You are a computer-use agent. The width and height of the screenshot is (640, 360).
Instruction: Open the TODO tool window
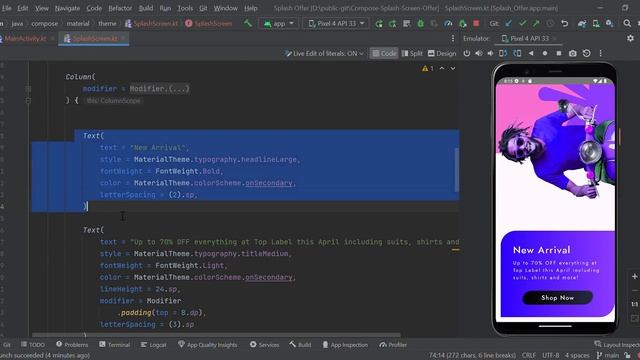click(33, 344)
